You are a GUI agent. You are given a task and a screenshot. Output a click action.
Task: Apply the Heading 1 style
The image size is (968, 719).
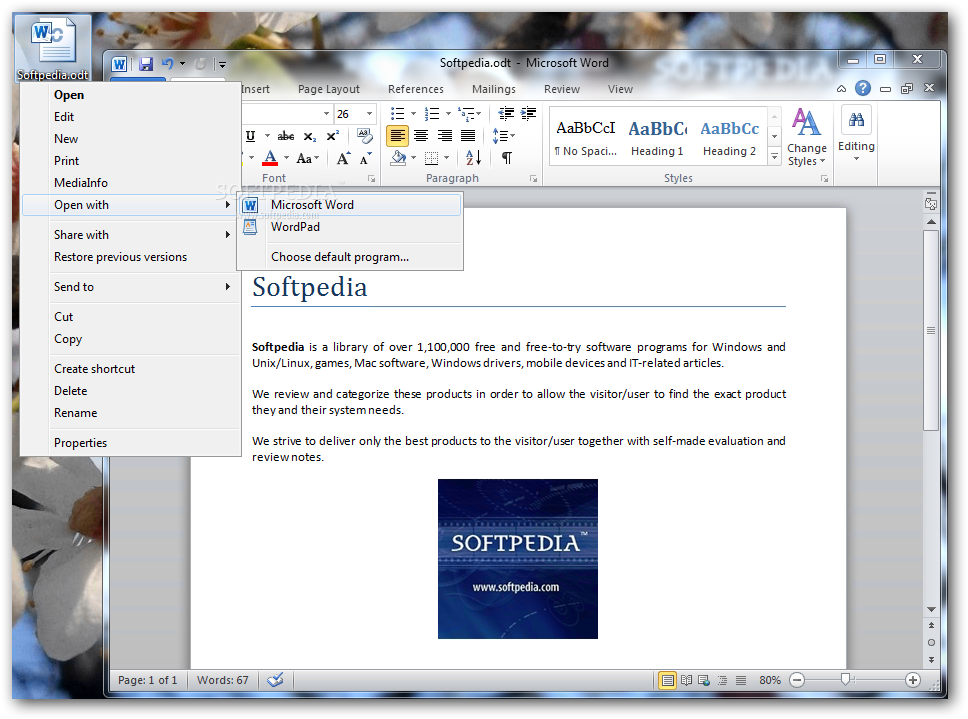pyautogui.click(x=657, y=137)
